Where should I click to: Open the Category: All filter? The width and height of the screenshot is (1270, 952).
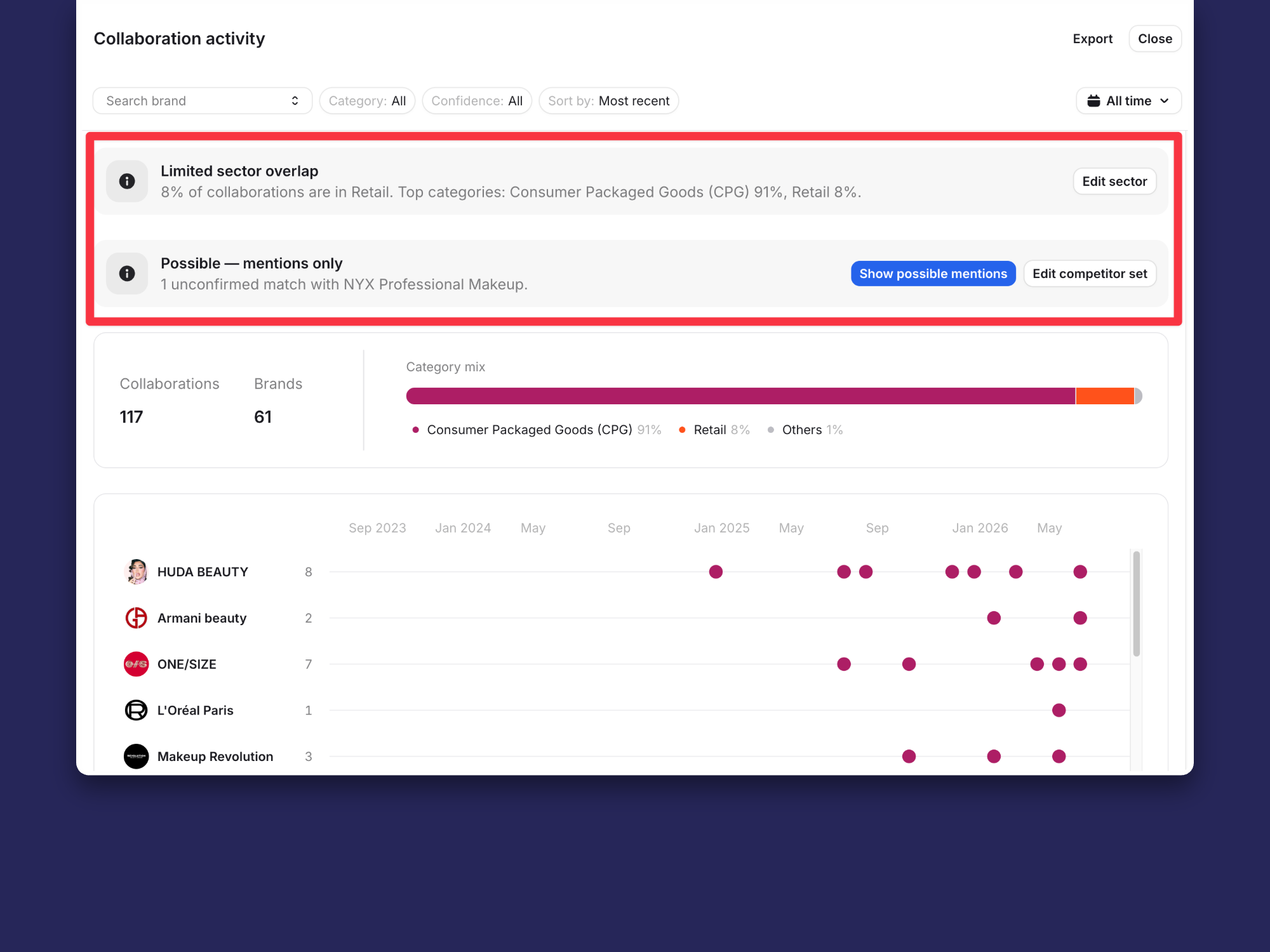tap(367, 101)
